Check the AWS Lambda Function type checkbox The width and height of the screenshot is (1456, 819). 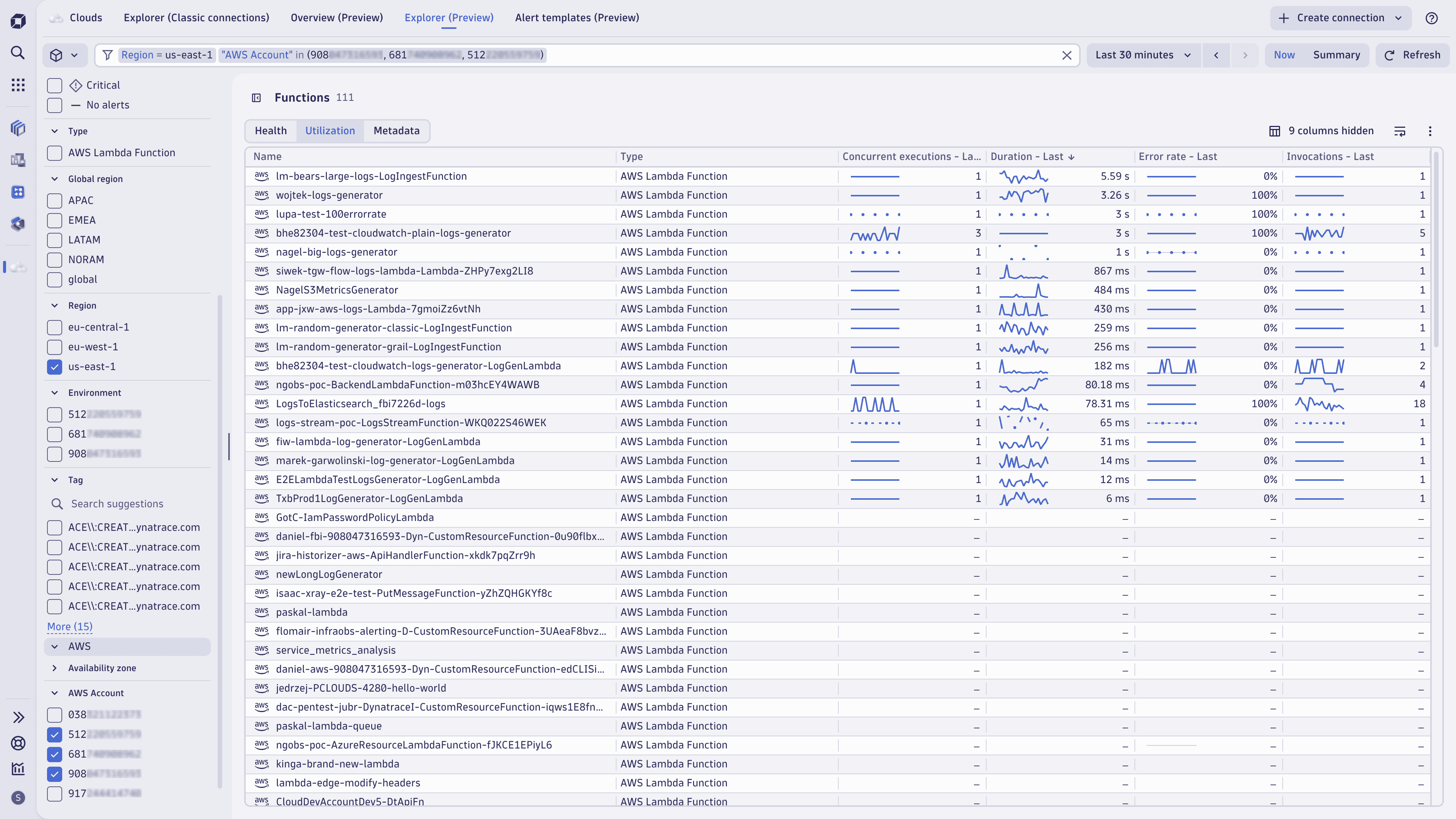click(x=54, y=153)
